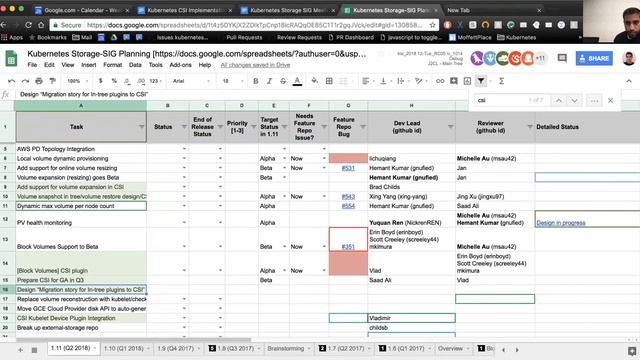Open the font size dropdown
This screenshot has width=640, height=360.
point(233,81)
